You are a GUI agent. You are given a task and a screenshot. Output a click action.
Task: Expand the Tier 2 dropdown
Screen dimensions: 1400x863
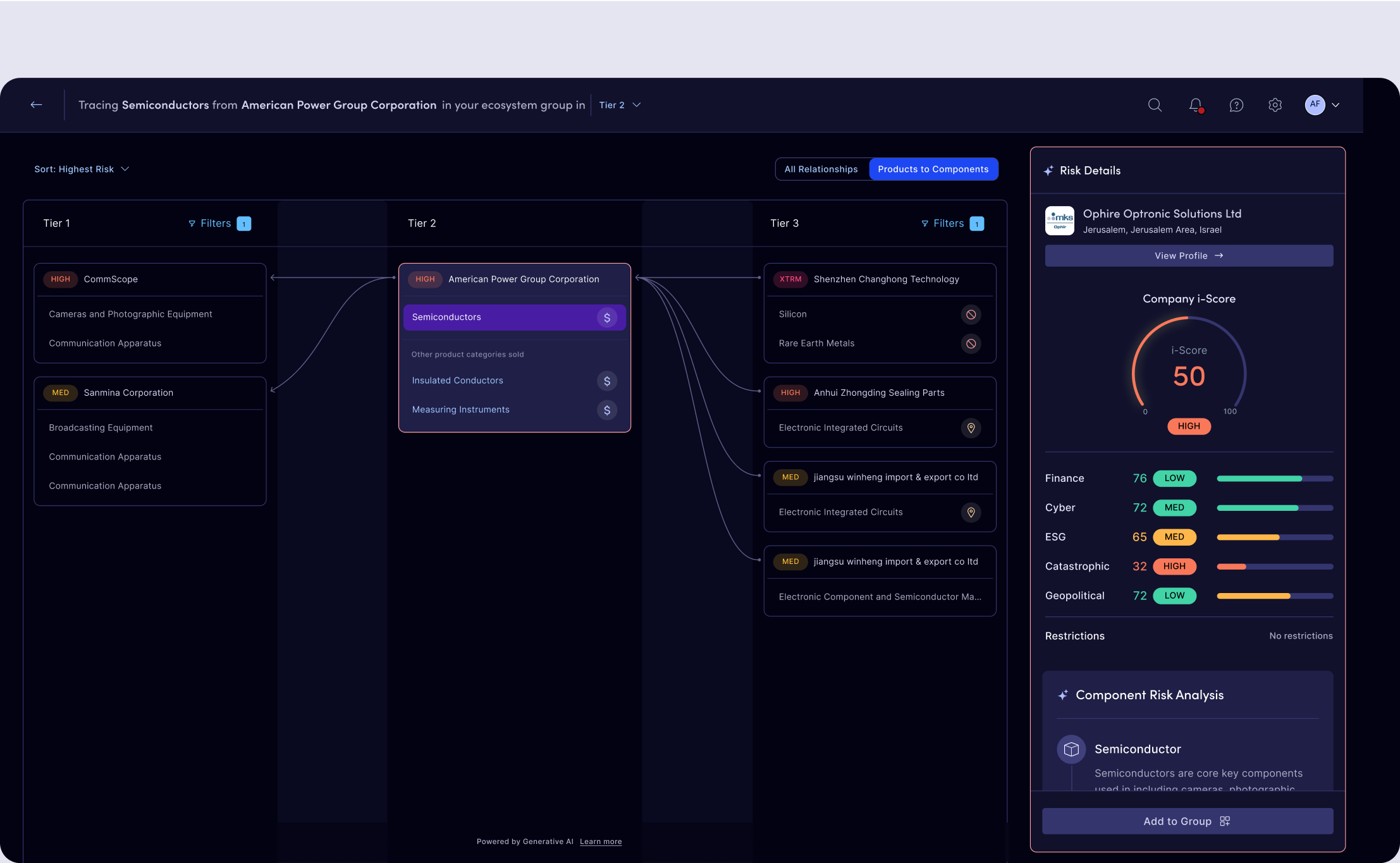tap(620, 105)
